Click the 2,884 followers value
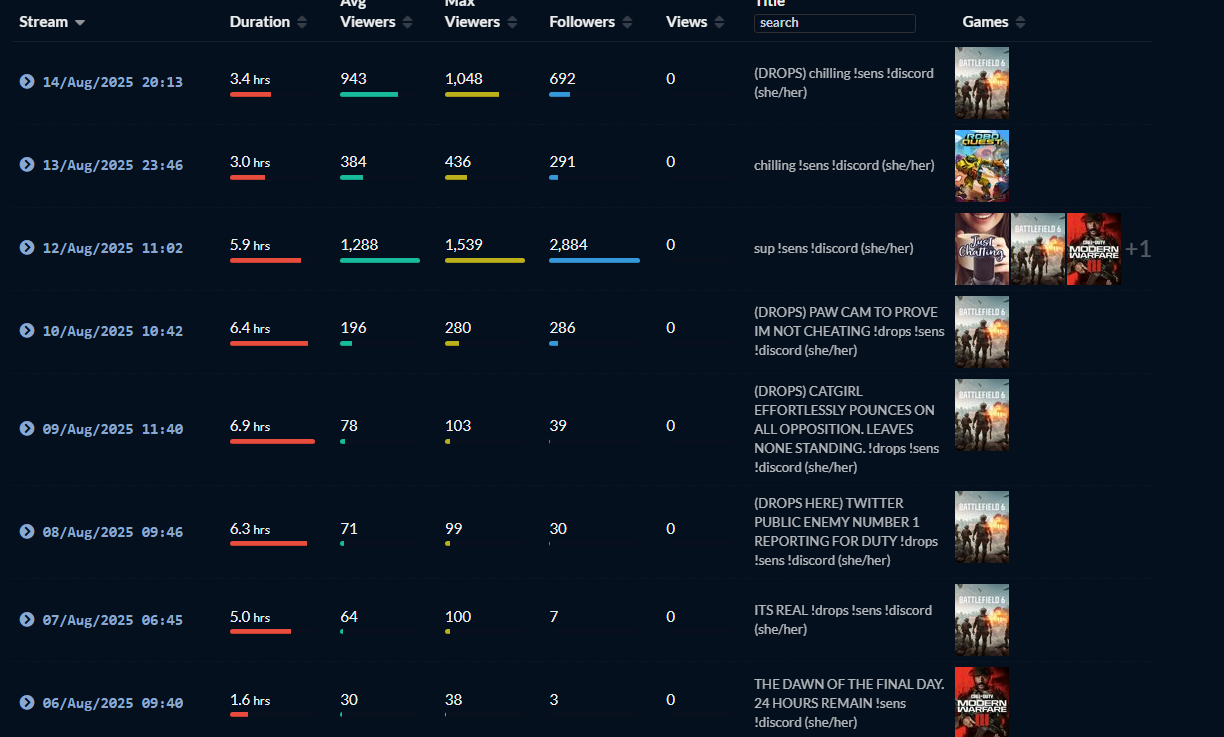 (568, 244)
